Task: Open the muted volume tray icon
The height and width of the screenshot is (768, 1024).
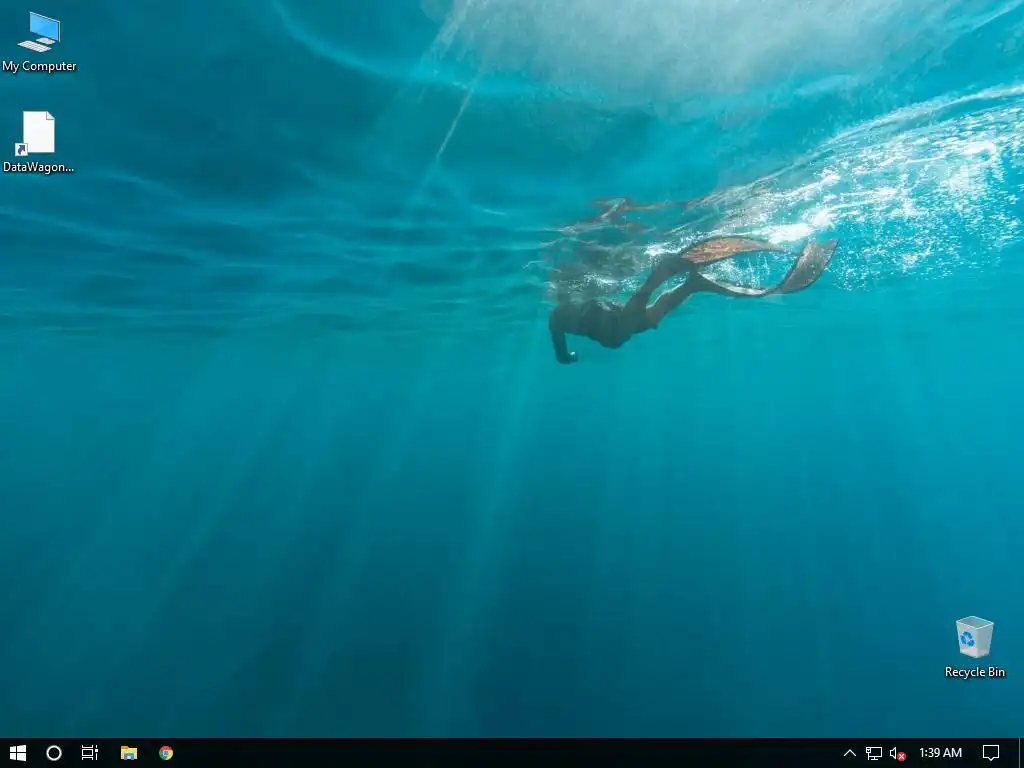Action: [x=898, y=753]
